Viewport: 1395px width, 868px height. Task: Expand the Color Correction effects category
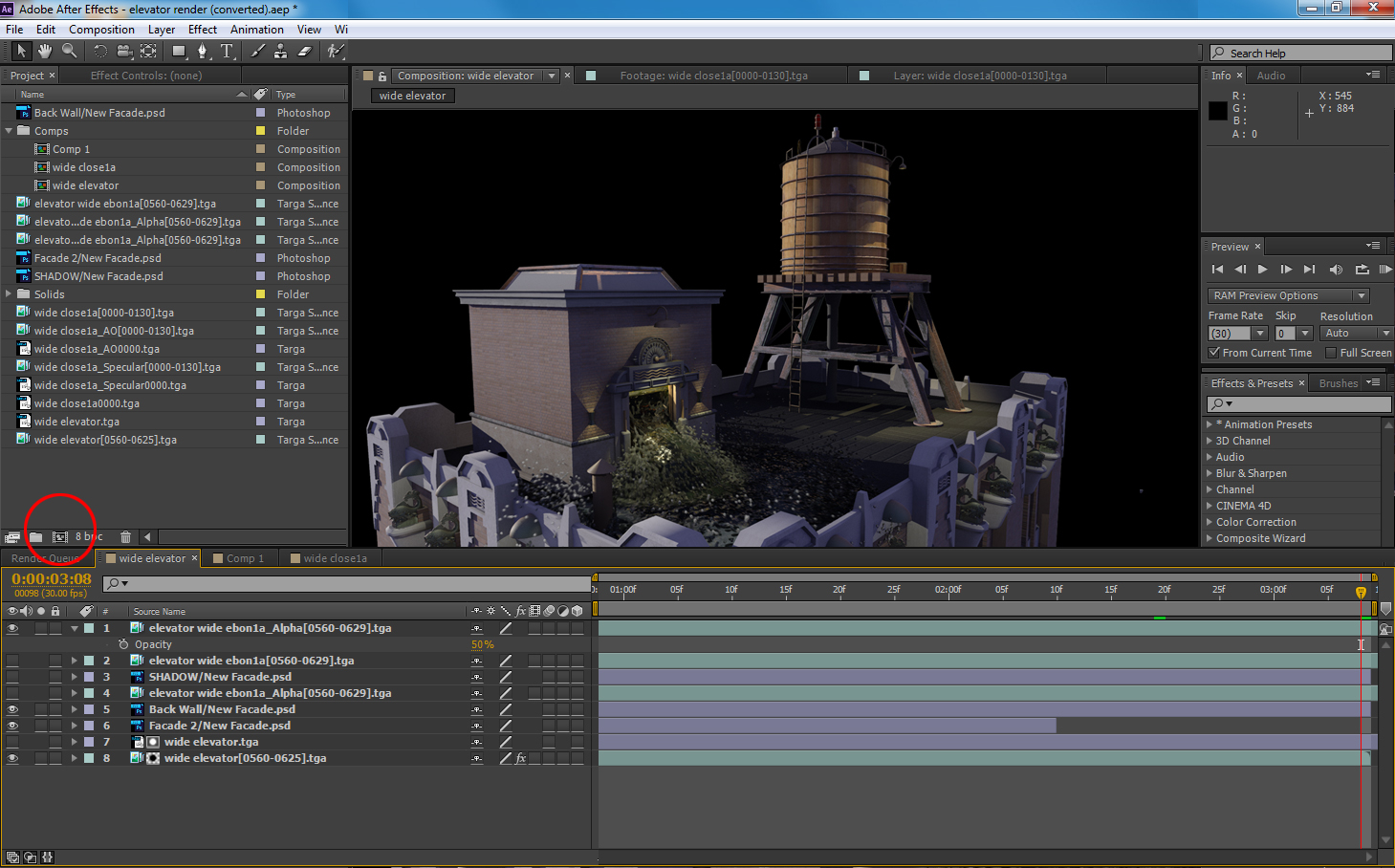[1210, 522]
